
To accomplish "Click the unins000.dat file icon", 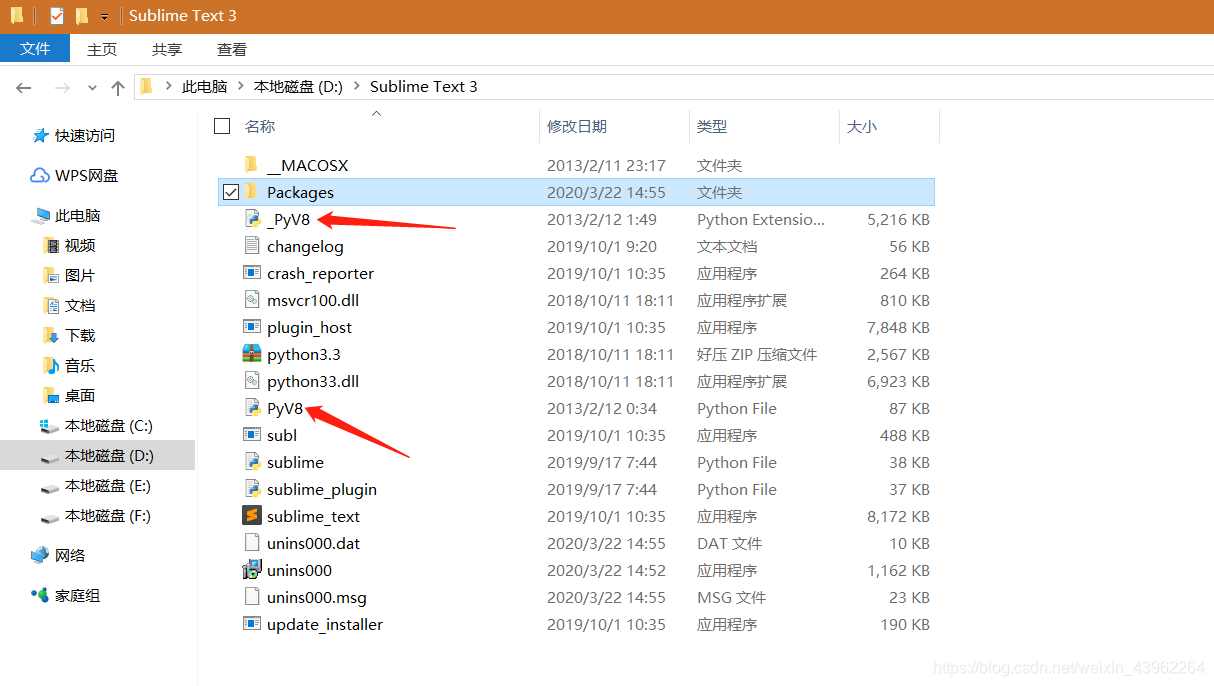I will point(251,543).
